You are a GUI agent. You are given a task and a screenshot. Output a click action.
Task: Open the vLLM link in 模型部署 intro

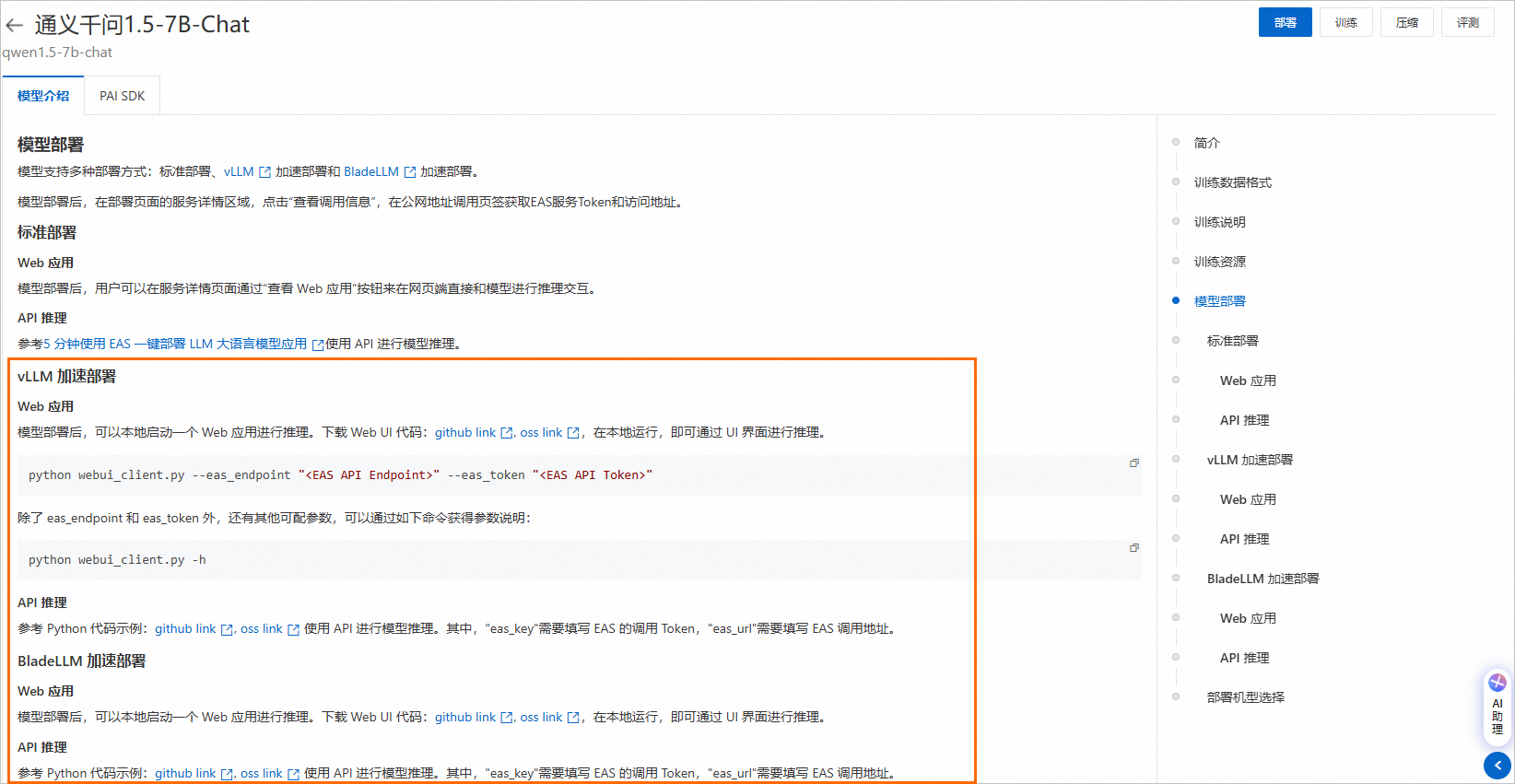tap(239, 171)
